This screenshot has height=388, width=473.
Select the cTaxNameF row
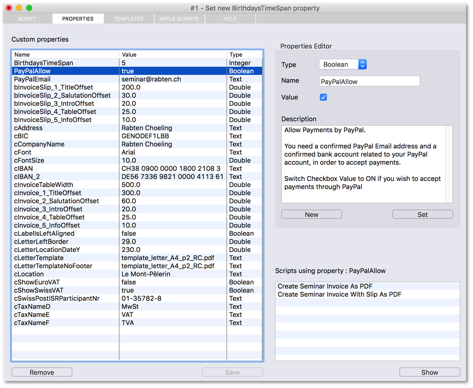point(137,322)
